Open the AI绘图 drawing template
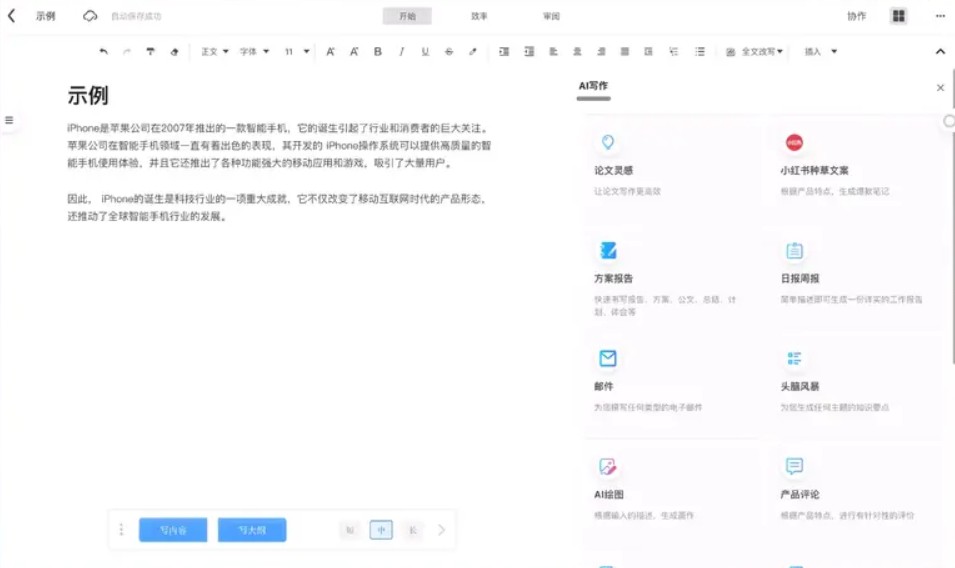The image size is (955, 568). (673, 492)
